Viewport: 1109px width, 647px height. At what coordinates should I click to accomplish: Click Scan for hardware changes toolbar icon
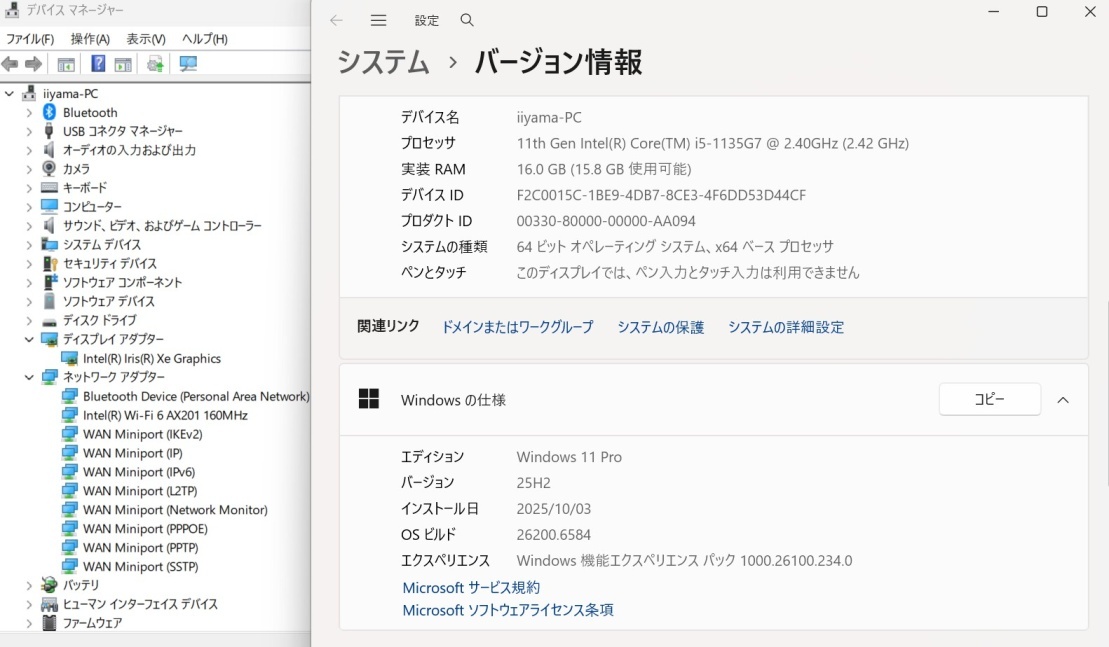188,64
